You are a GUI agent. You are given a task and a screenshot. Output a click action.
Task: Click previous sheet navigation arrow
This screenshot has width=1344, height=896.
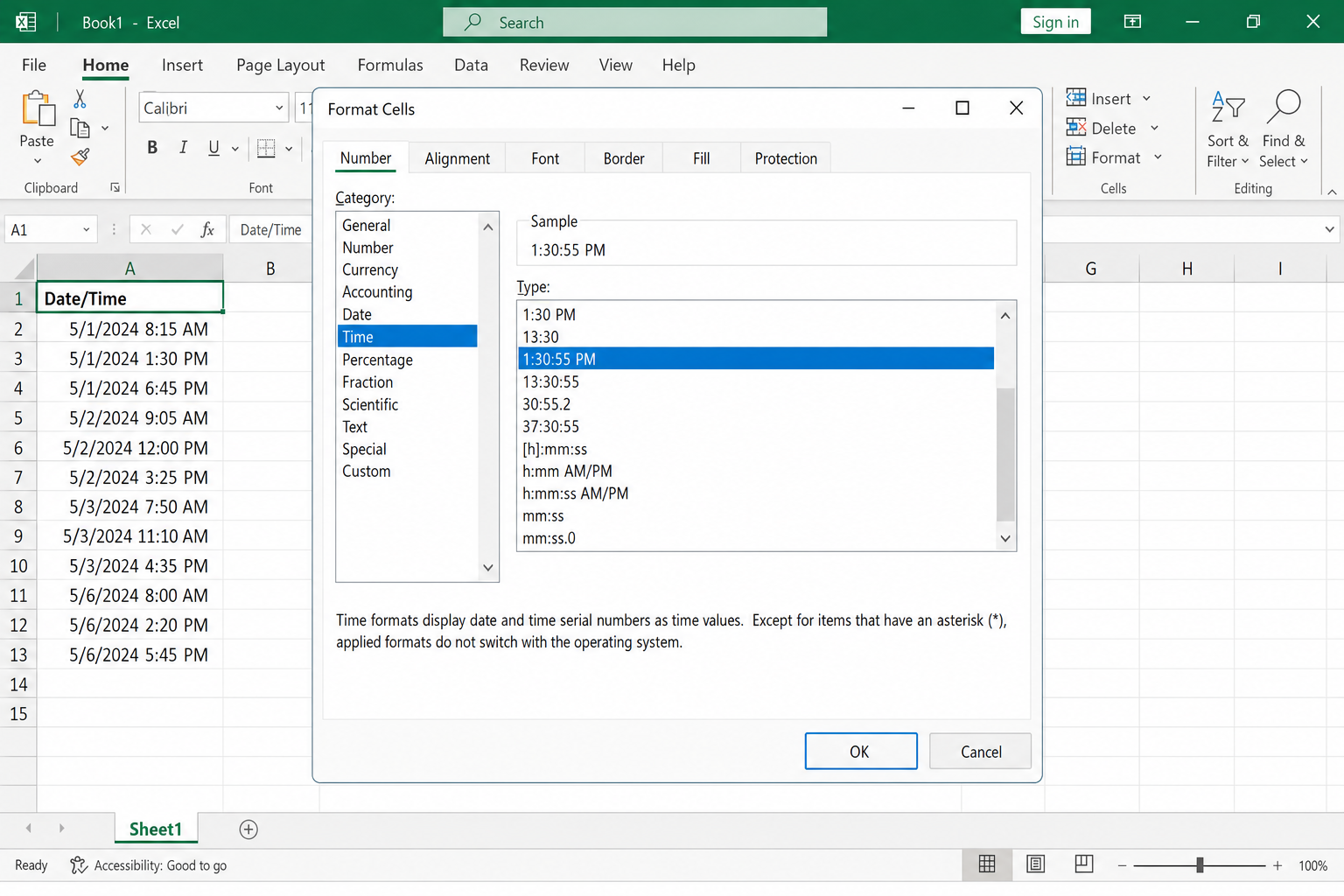tap(29, 828)
